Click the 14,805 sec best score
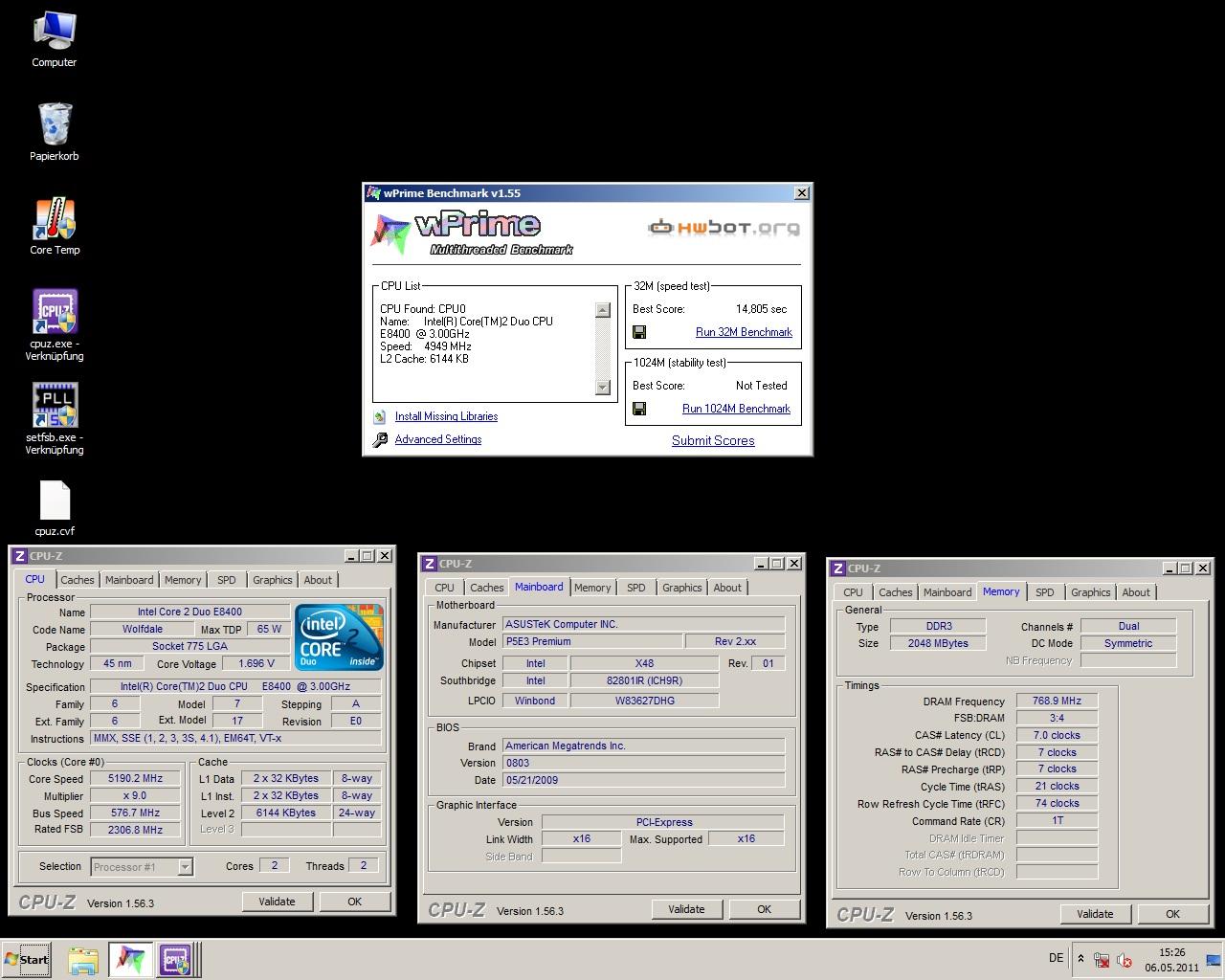This screenshot has height=980, width=1225. pyautogui.click(x=761, y=309)
